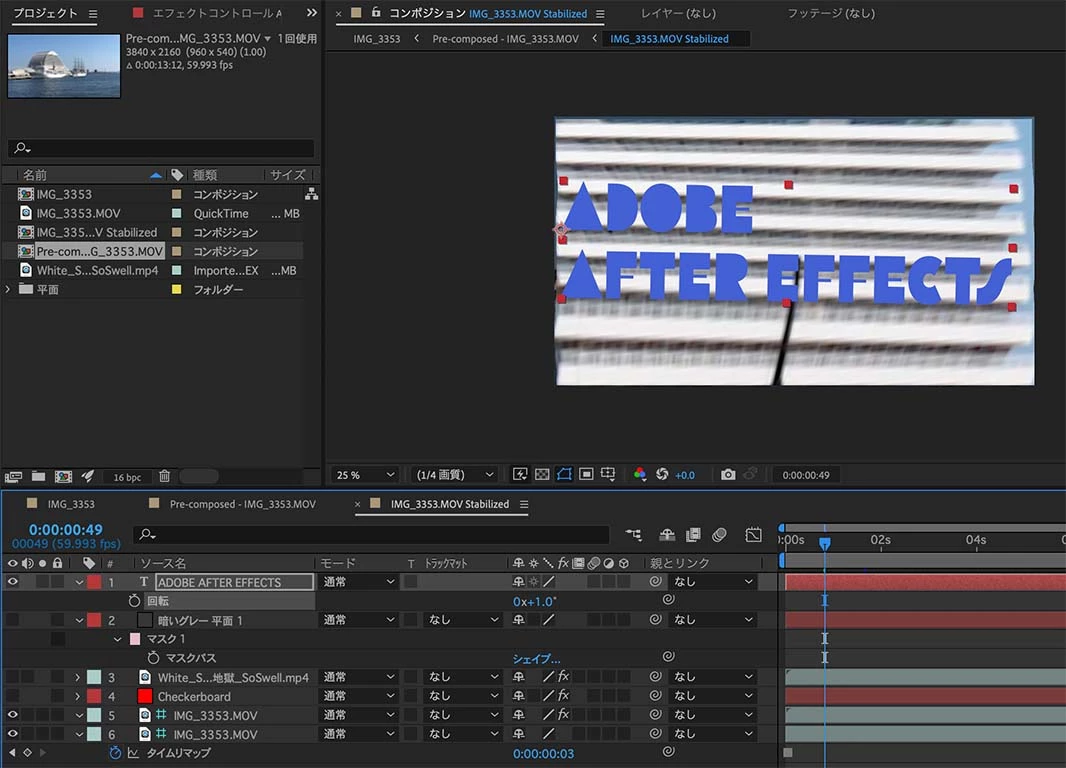Click the project panel search field

[x=161, y=147]
